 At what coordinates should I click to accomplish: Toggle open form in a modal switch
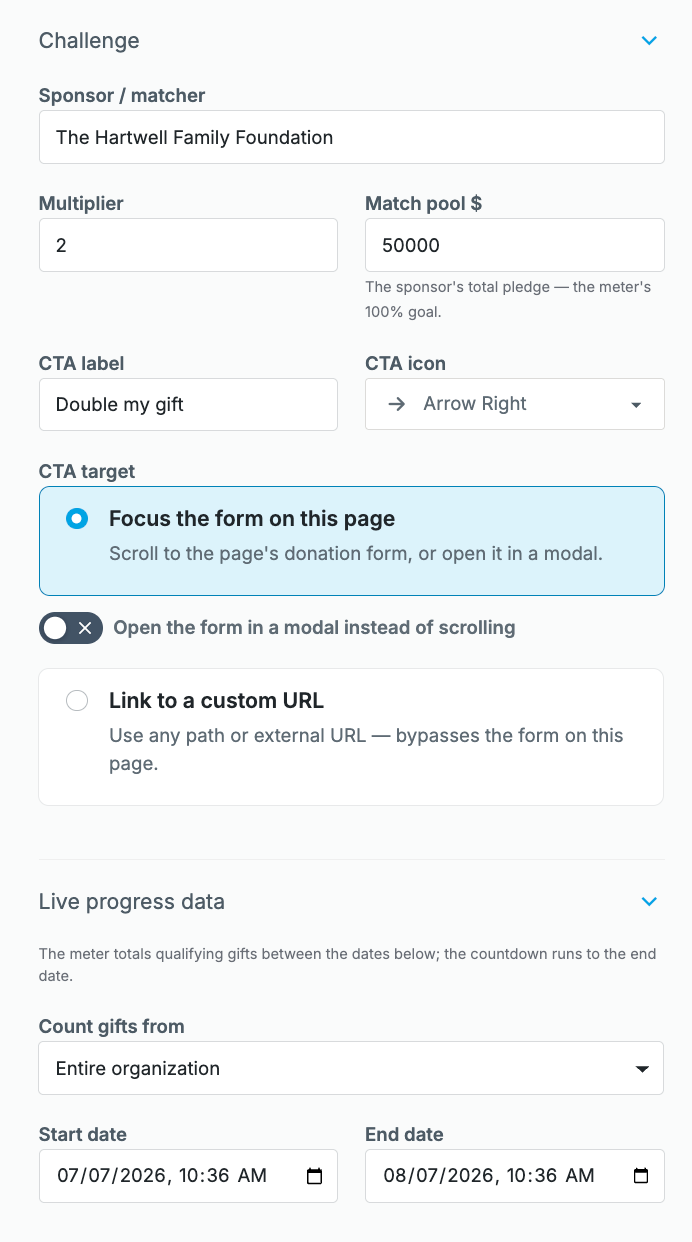click(x=71, y=628)
